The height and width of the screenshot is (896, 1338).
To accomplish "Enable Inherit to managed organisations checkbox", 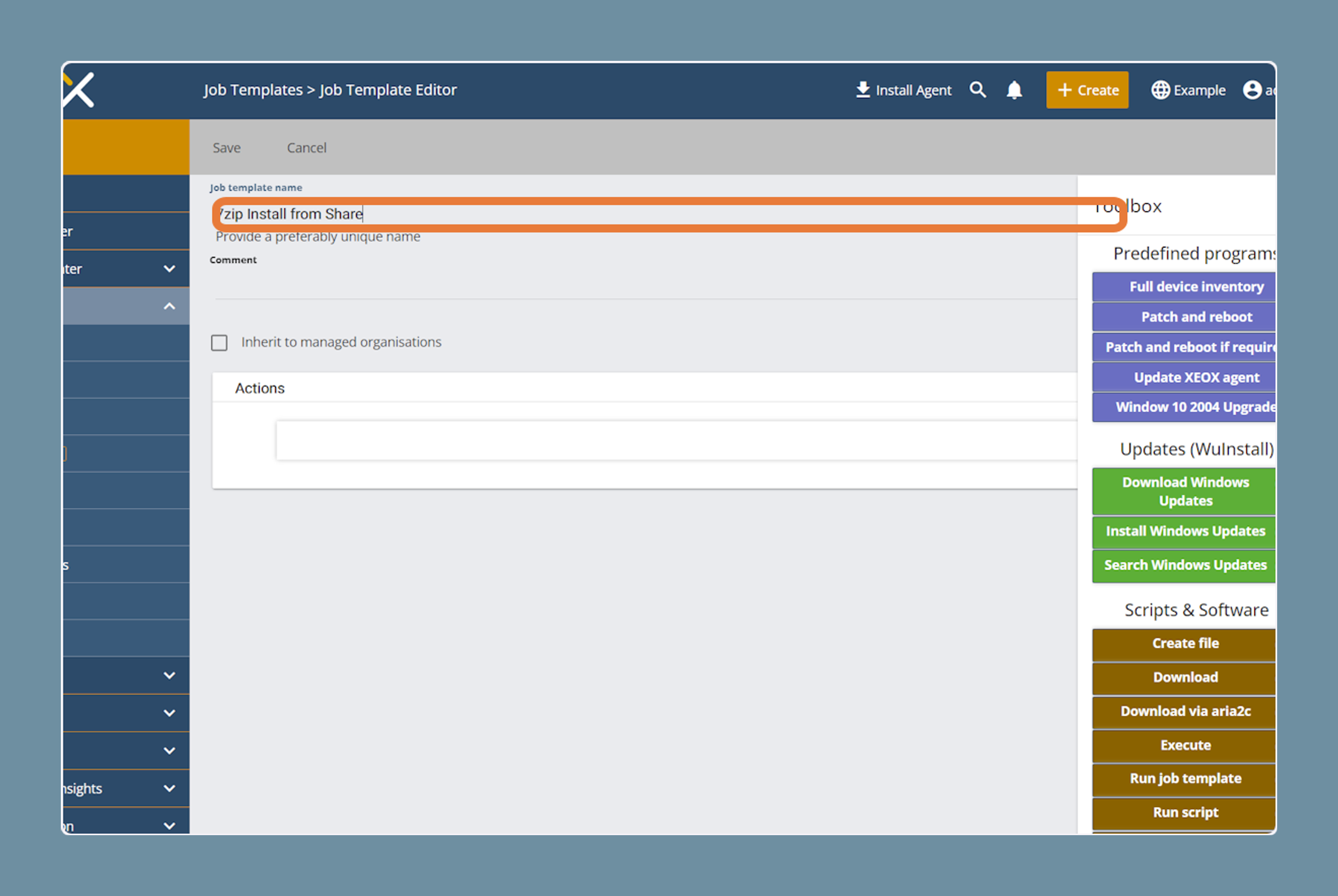I will click(219, 342).
